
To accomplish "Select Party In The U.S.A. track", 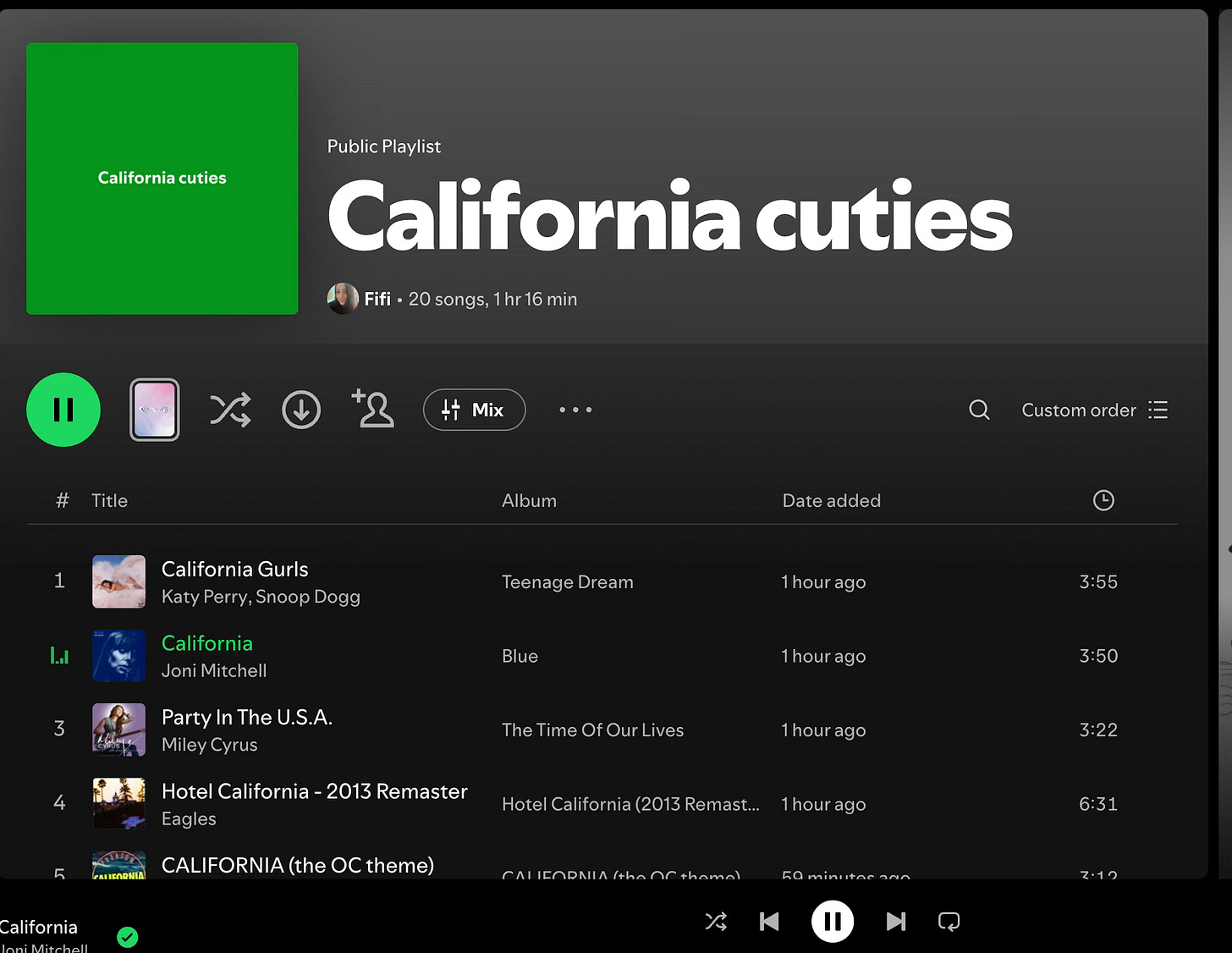I will pyautogui.click(x=246, y=718).
